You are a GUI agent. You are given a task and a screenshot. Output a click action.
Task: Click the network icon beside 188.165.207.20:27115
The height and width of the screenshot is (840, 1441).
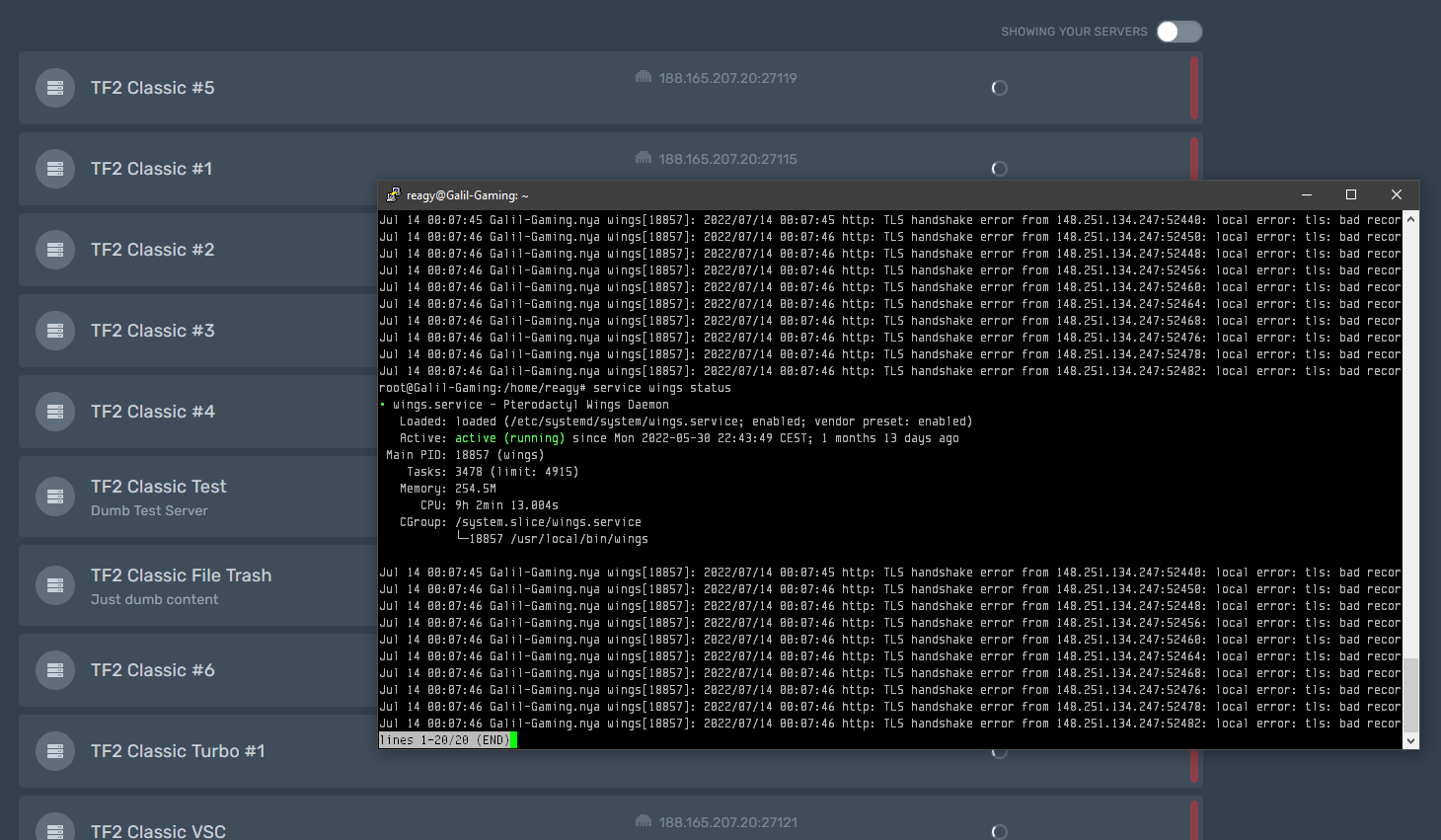pyautogui.click(x=644, y=158)
